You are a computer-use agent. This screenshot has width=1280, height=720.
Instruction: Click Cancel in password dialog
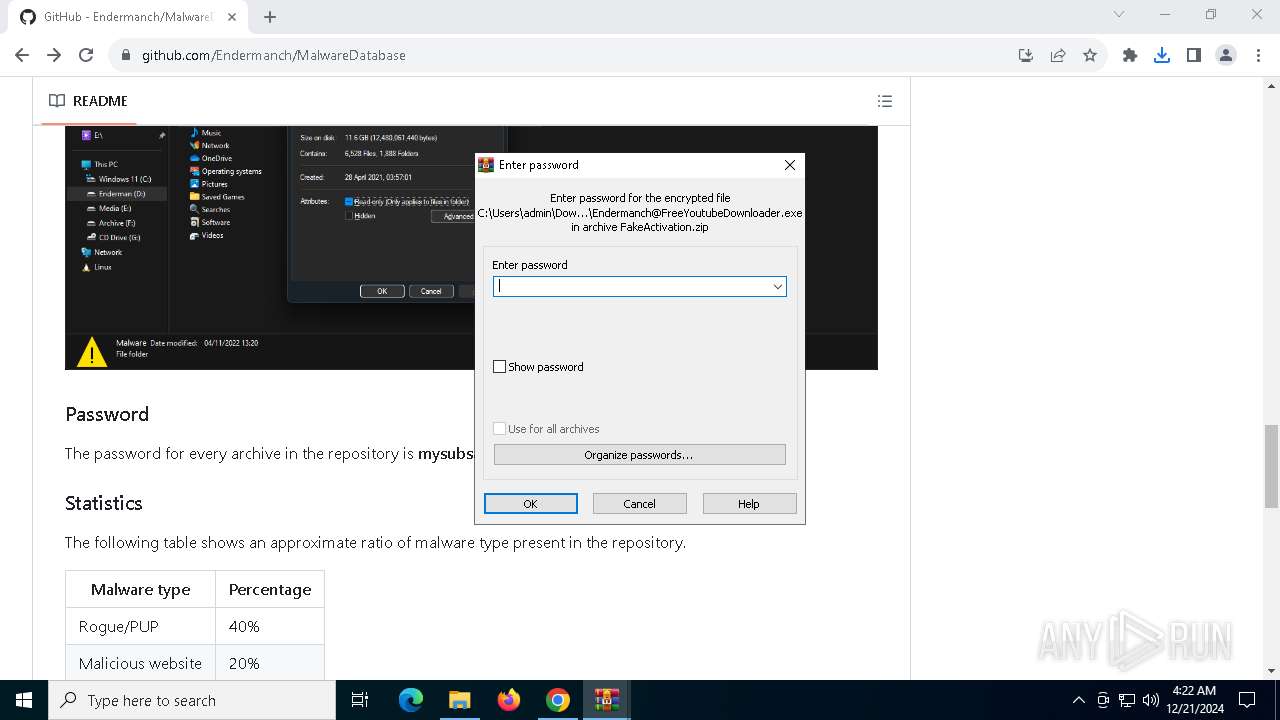640,504
